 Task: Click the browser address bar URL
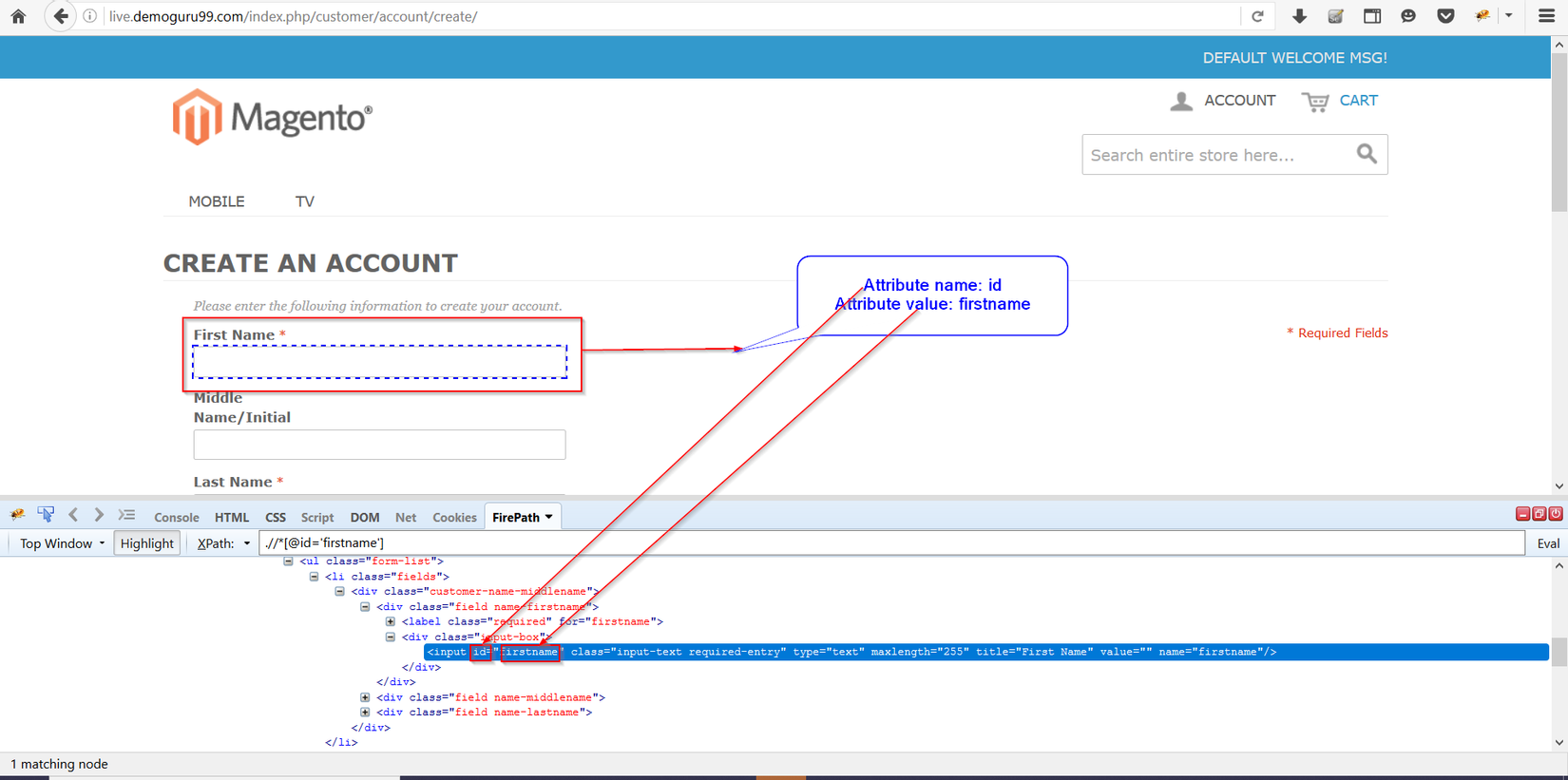pyautogui.click(x=293, y=16)
